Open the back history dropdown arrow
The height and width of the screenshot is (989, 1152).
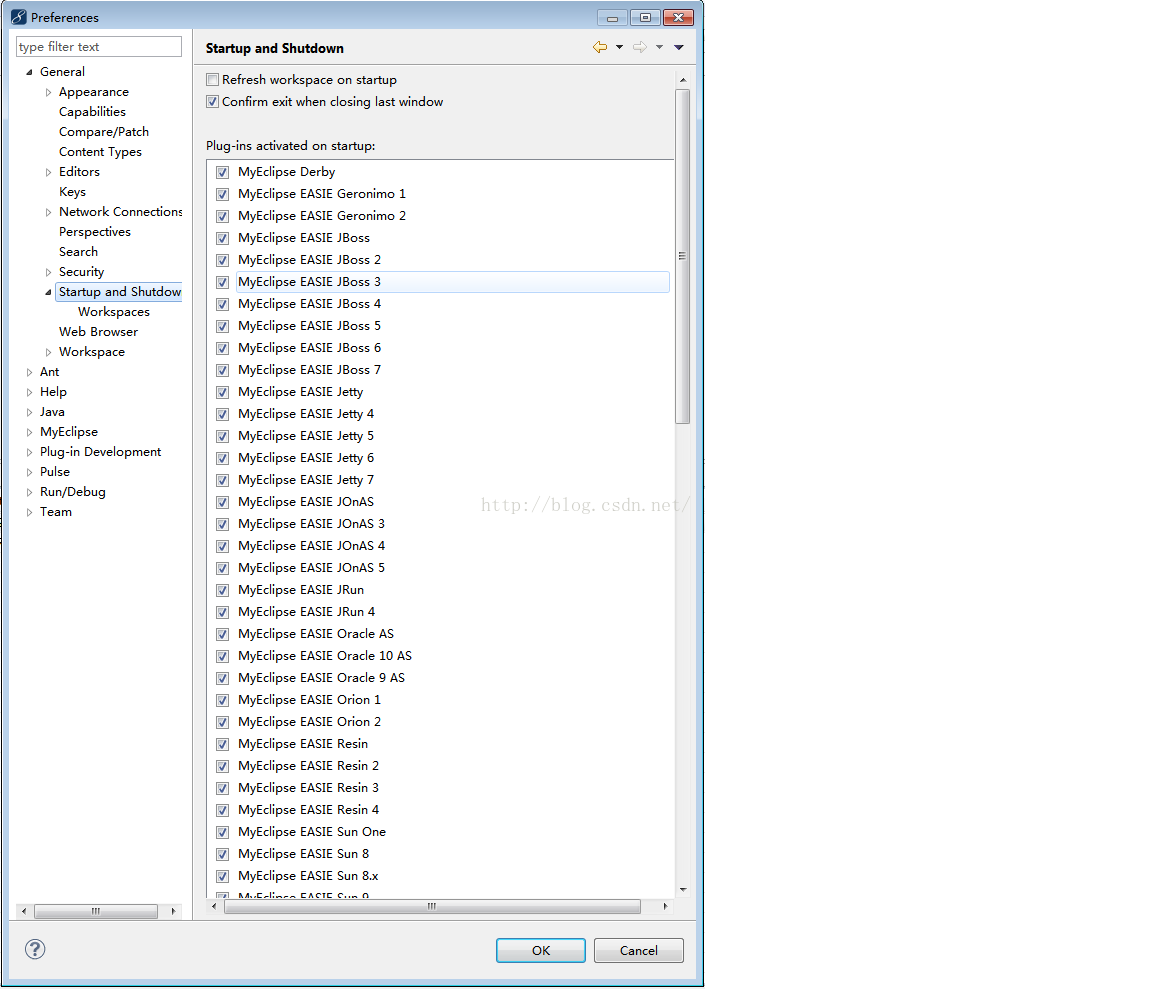click(x=619, y=47)
